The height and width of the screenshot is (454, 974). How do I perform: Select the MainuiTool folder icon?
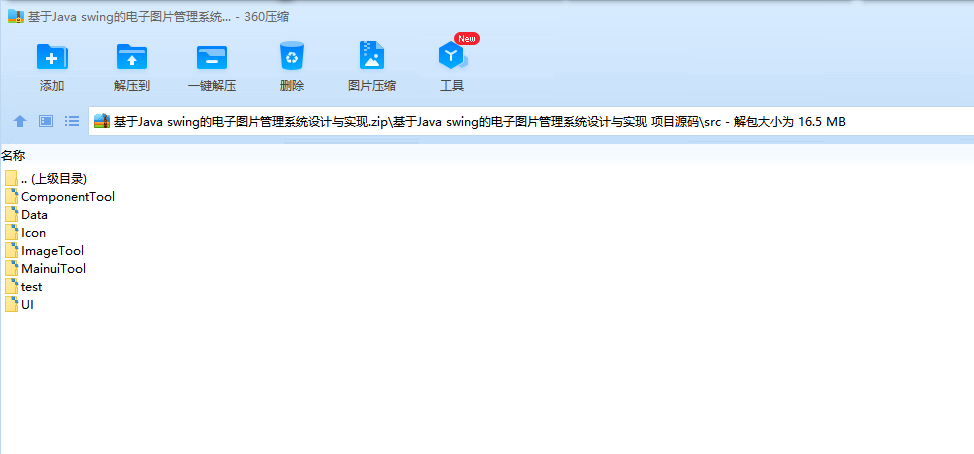click(x=11, y=269)
